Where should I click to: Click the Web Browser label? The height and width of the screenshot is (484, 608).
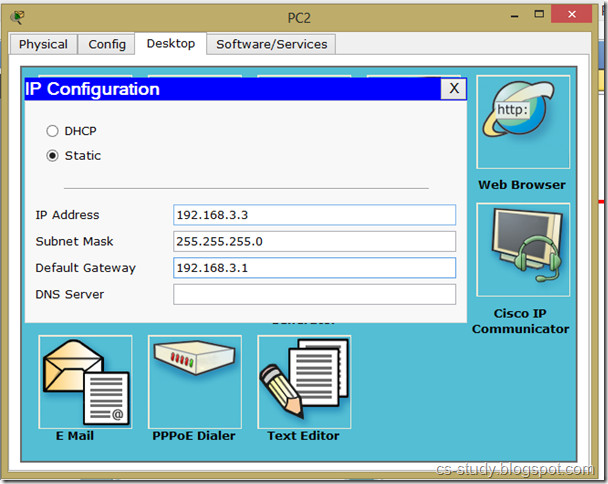coord(522,185)
